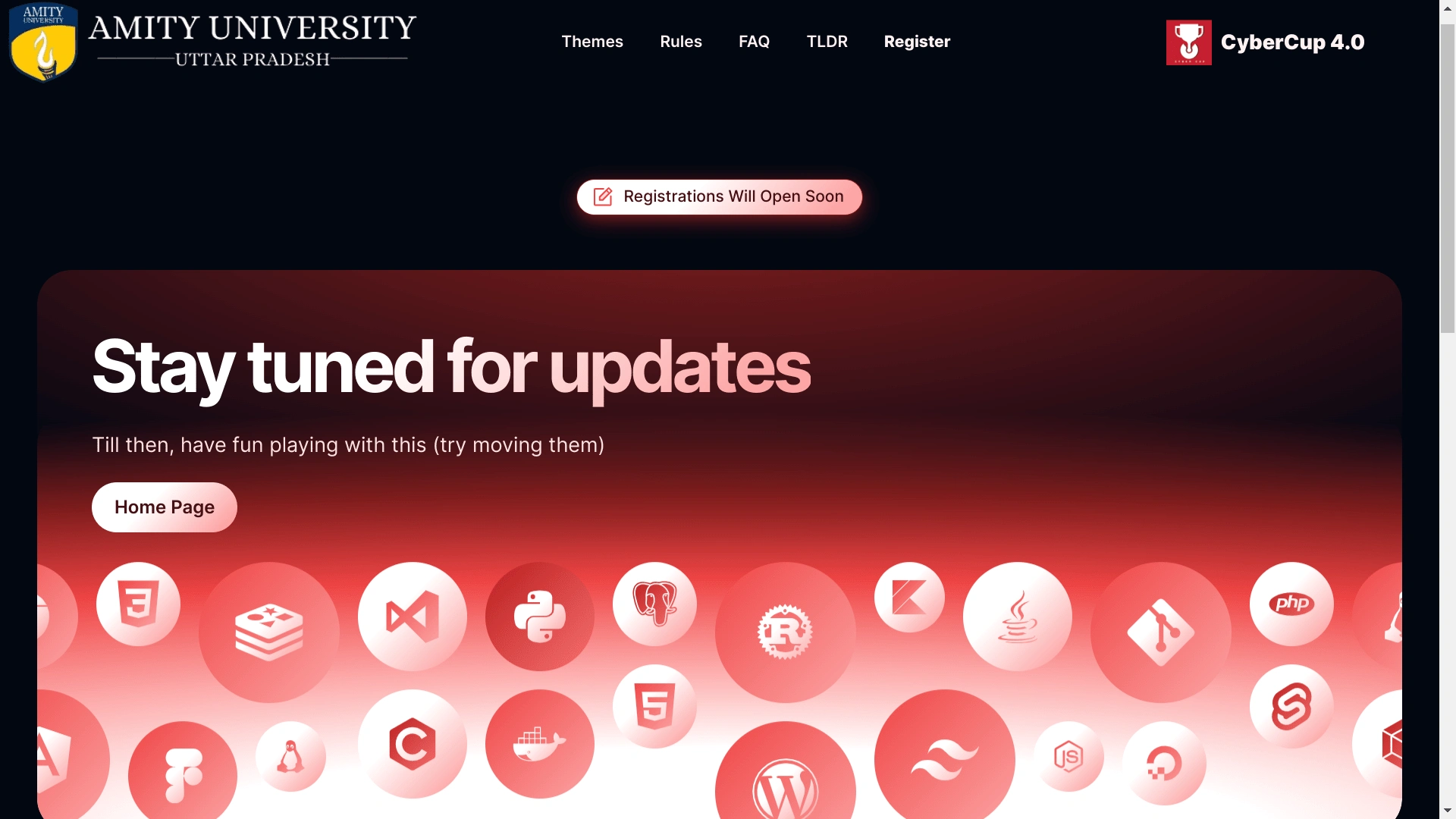
Task: Select the TLDR tab in navigation
Action: pyautogui.click(x=827, y=41)
